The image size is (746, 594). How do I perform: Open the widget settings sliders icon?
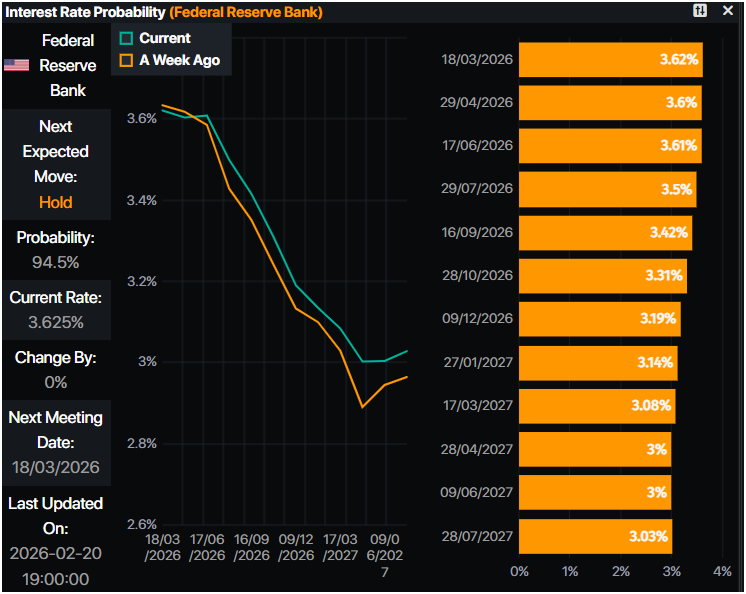point(700,11)
